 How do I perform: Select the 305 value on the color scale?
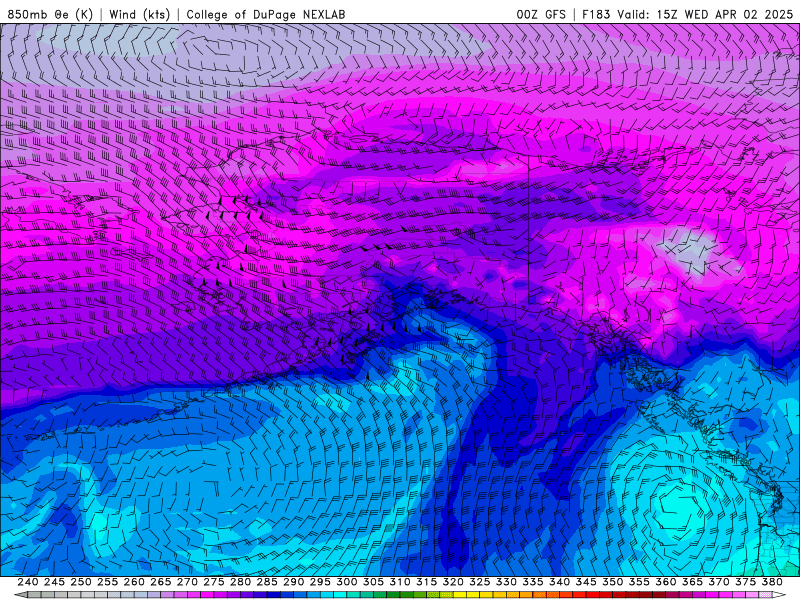coord(373,582)
